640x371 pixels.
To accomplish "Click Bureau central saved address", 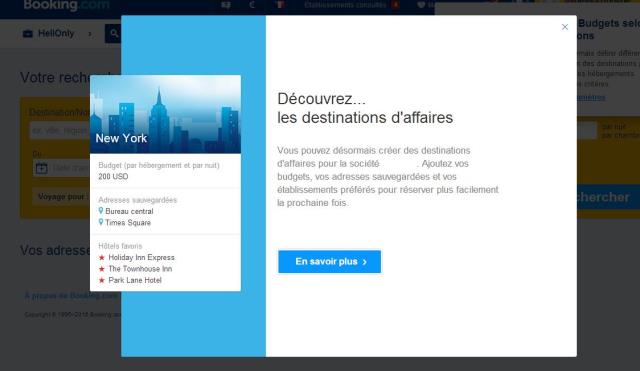I will click(x=129, y=211).
